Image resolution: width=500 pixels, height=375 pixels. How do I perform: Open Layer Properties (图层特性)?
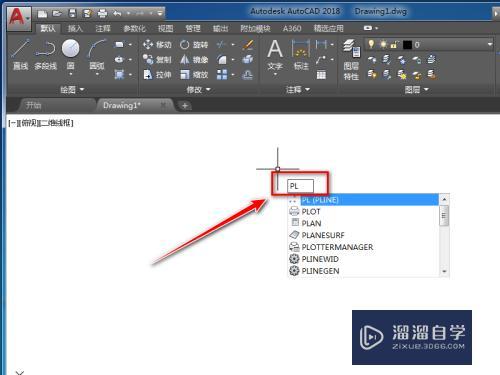[351, 59]
